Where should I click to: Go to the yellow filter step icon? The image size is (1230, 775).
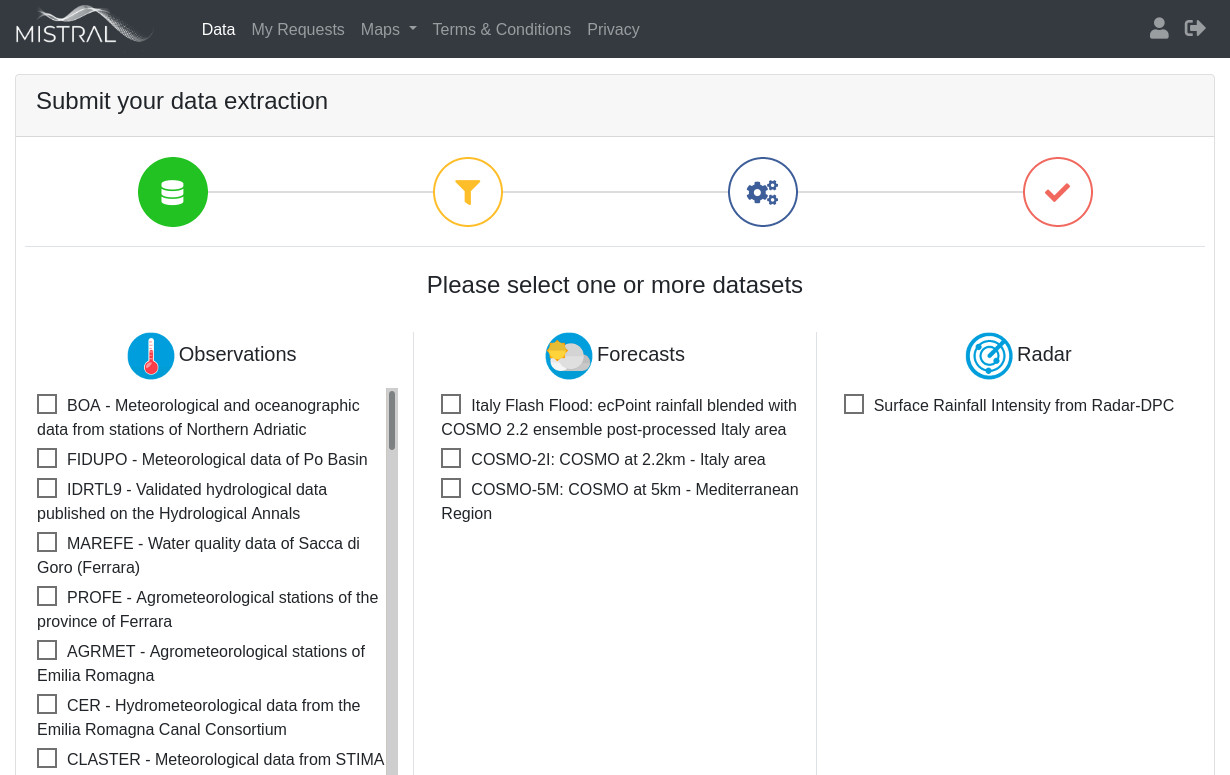coord(468,192)
